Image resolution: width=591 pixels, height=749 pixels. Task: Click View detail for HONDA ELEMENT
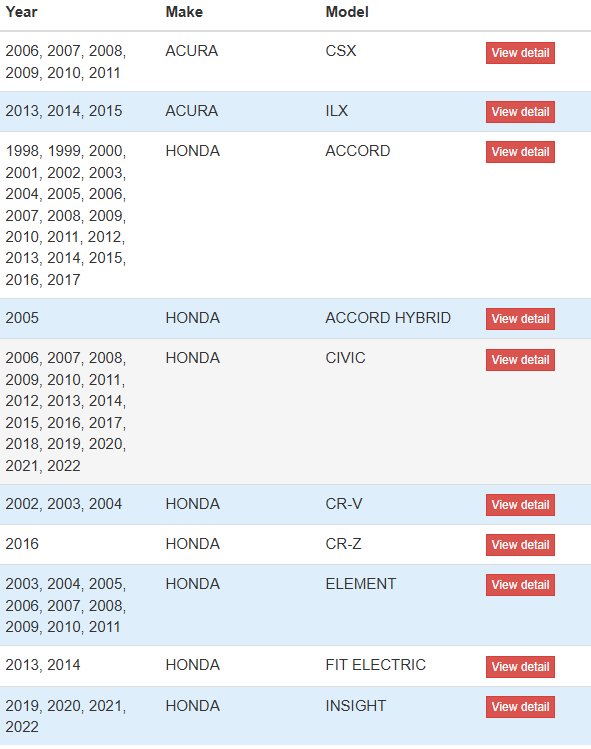[x=520, y=585]
